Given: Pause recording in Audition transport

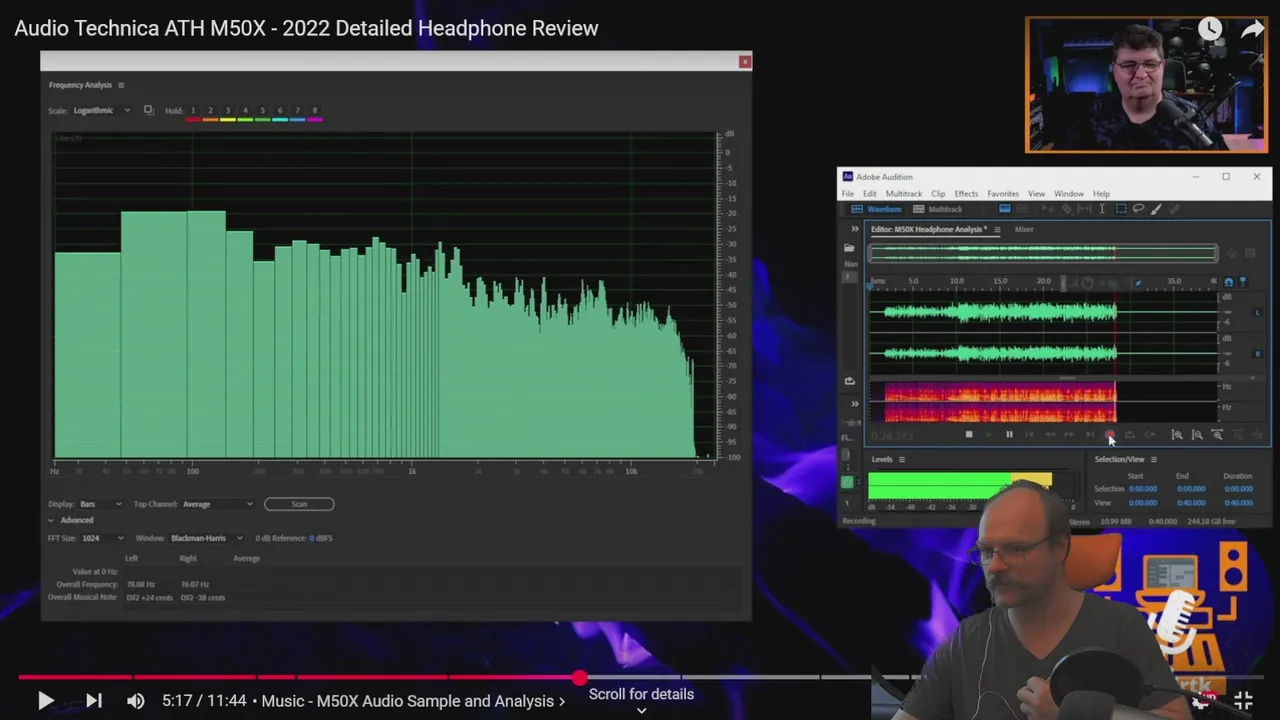Looking at the screenshot, I should [1009, 434].
